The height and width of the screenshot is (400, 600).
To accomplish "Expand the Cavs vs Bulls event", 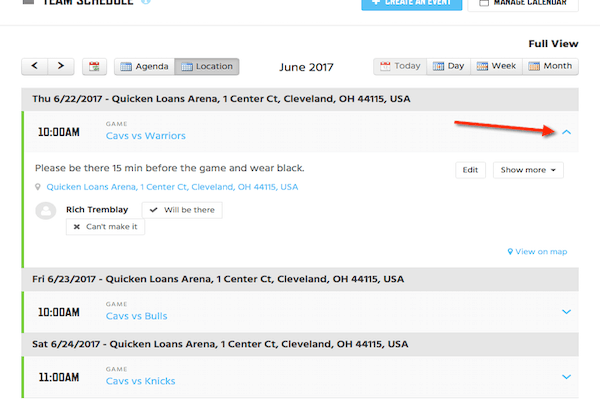I will coord(566,312).
